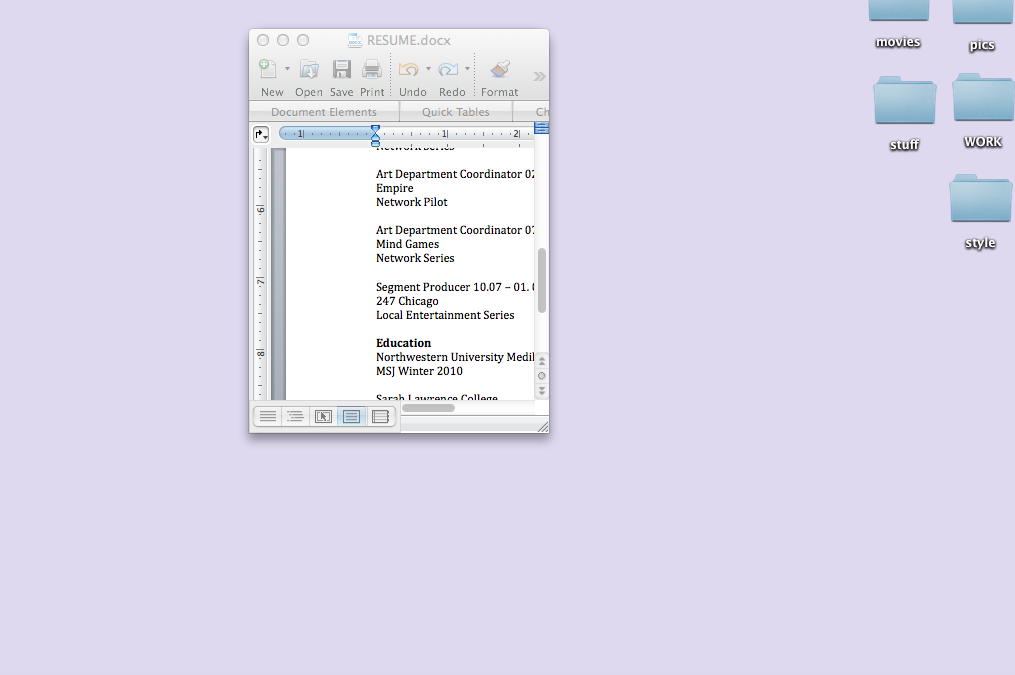Open Select Browse Object circle button
1015x675 pixels.
(x=542, y=376)
